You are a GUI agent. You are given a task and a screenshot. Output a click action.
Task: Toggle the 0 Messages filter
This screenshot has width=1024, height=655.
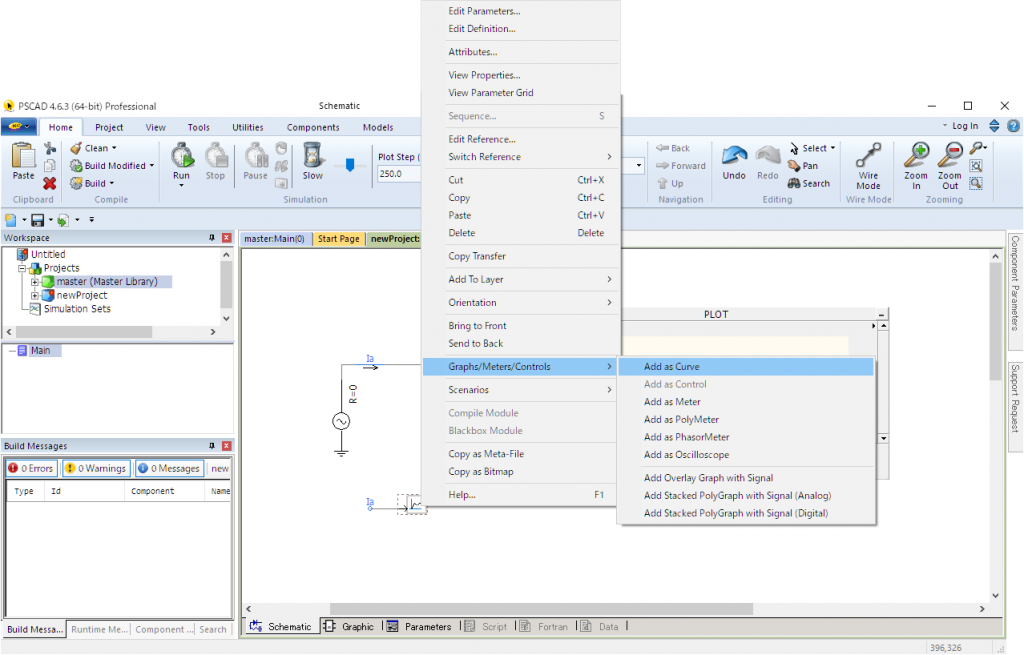169,468
